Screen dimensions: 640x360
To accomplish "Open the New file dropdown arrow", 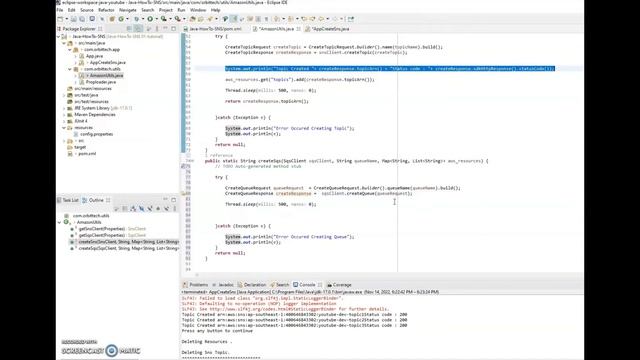I will click(x=67, y=19).
